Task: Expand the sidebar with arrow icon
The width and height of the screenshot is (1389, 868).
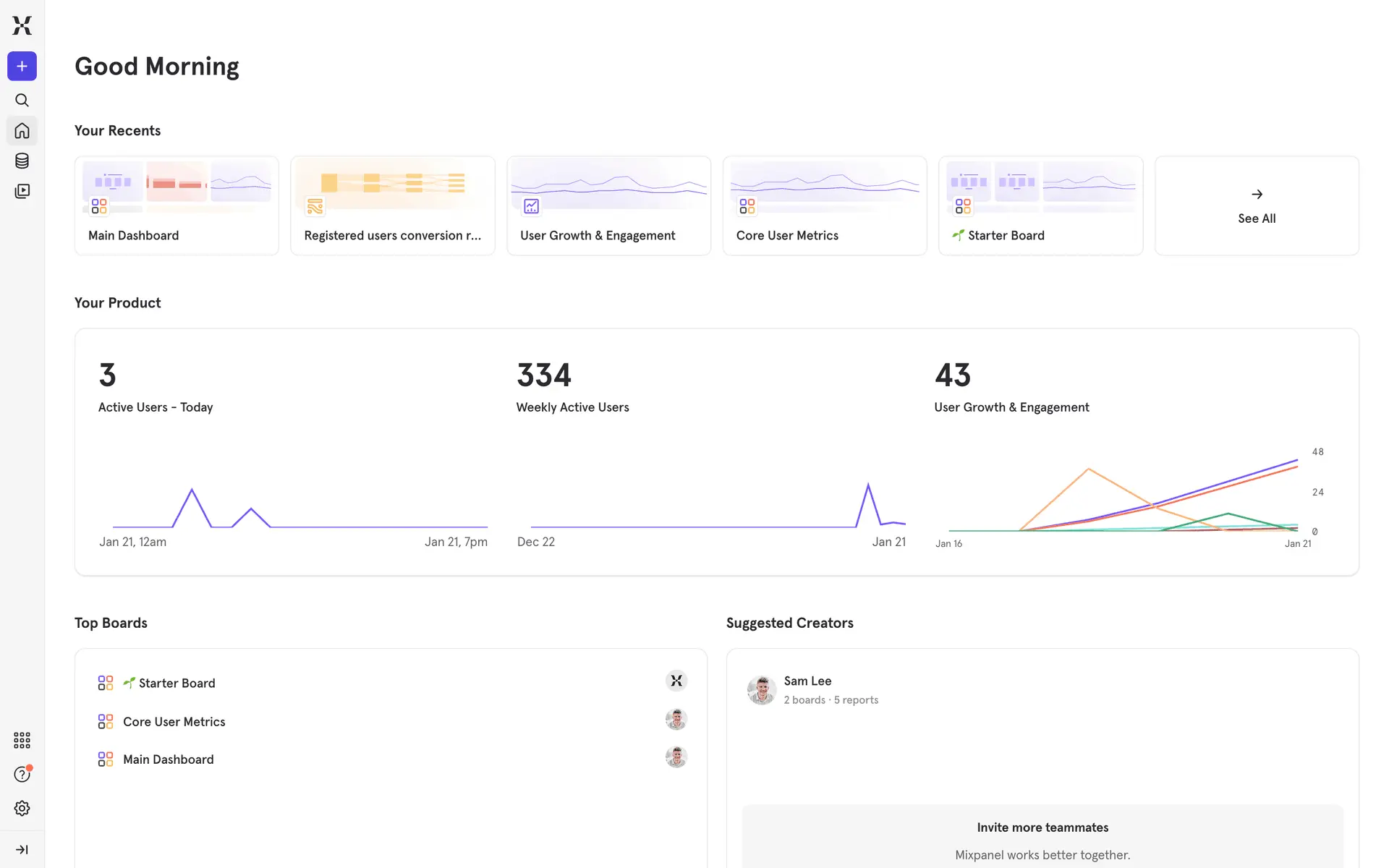Action: 22,850
